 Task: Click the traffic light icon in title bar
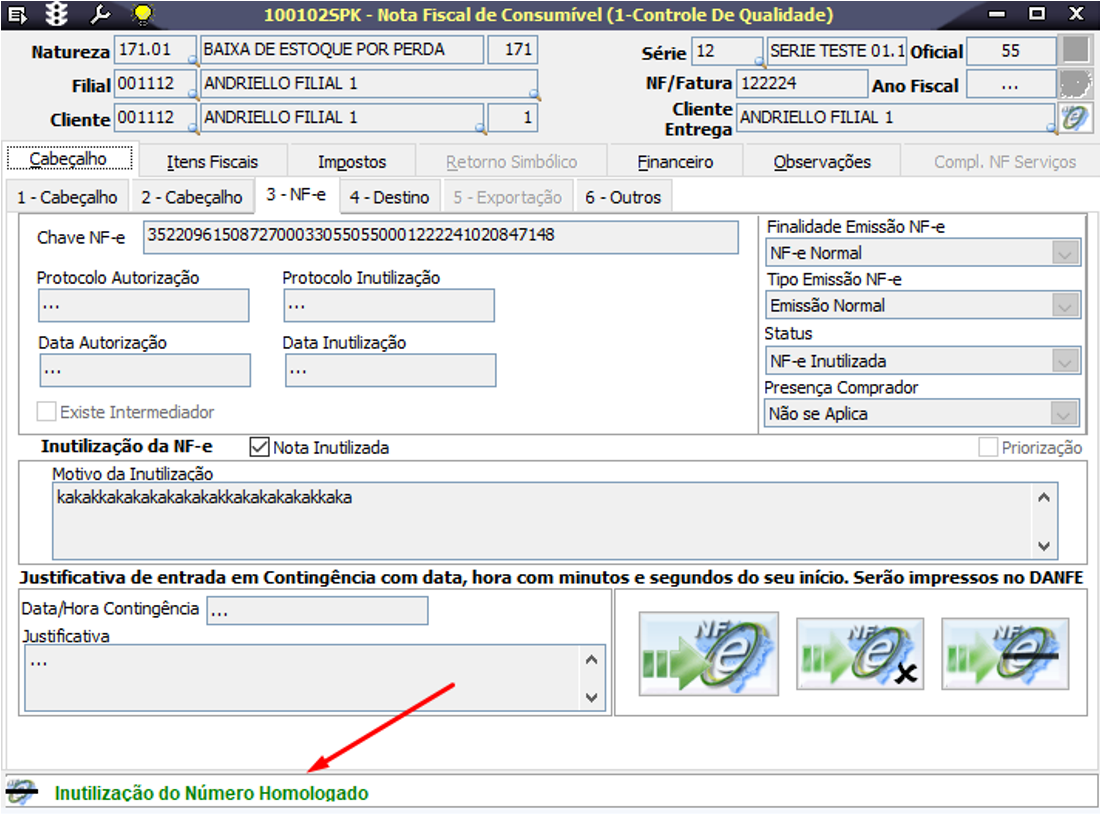[x=57, y=14]
